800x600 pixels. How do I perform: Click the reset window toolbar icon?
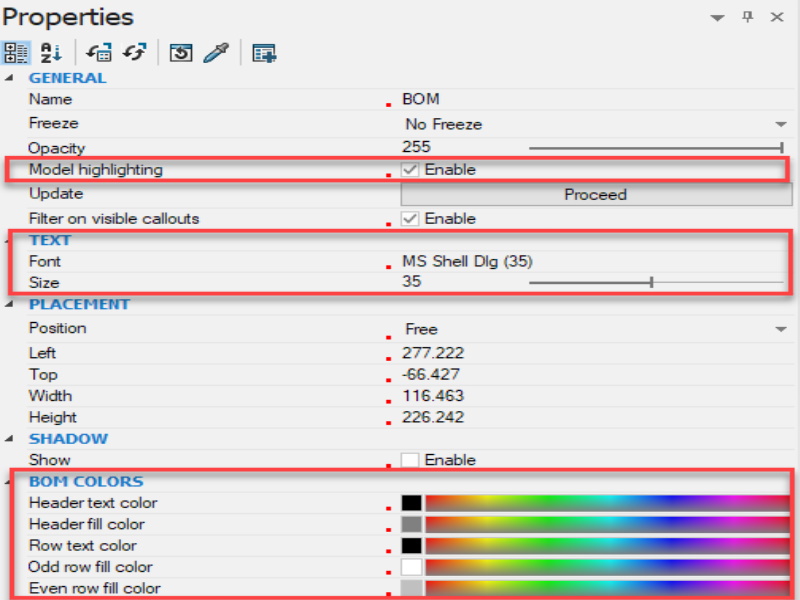point(181,52)
